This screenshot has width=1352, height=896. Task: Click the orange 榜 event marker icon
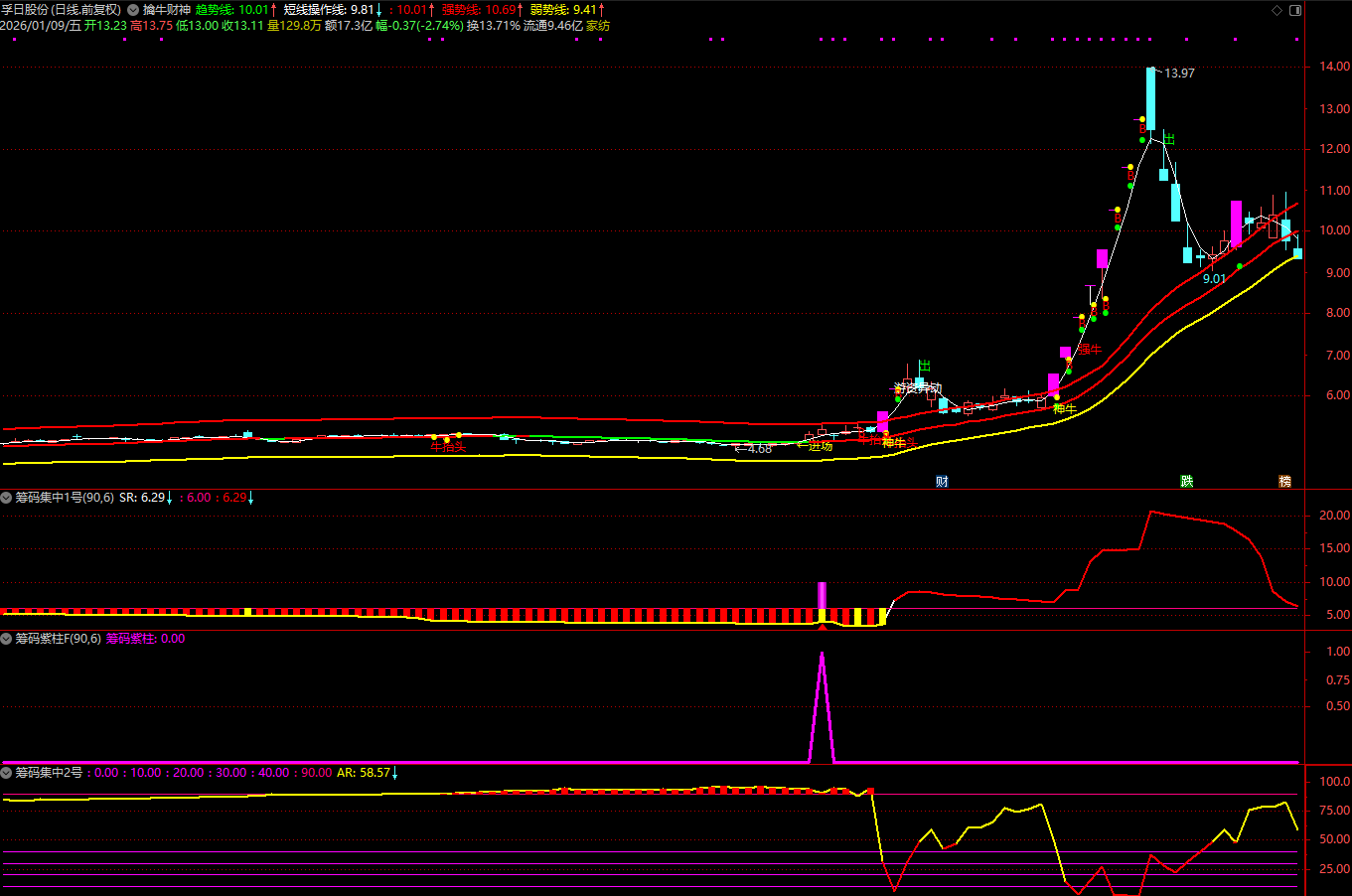(x=1284, y=482)
